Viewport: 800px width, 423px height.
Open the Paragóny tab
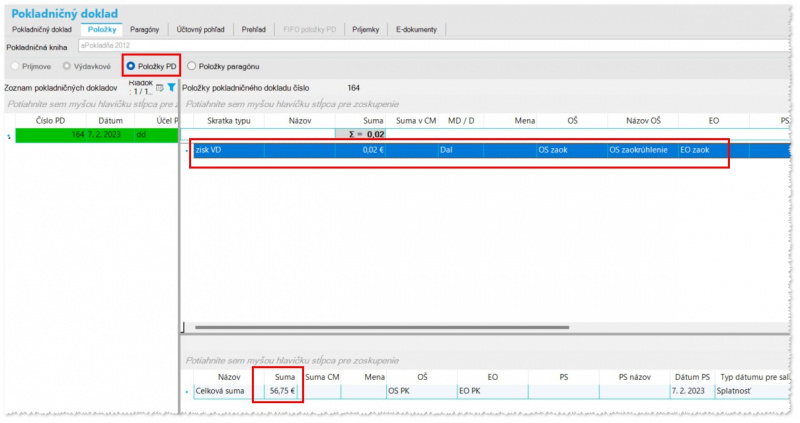point(144,30)
